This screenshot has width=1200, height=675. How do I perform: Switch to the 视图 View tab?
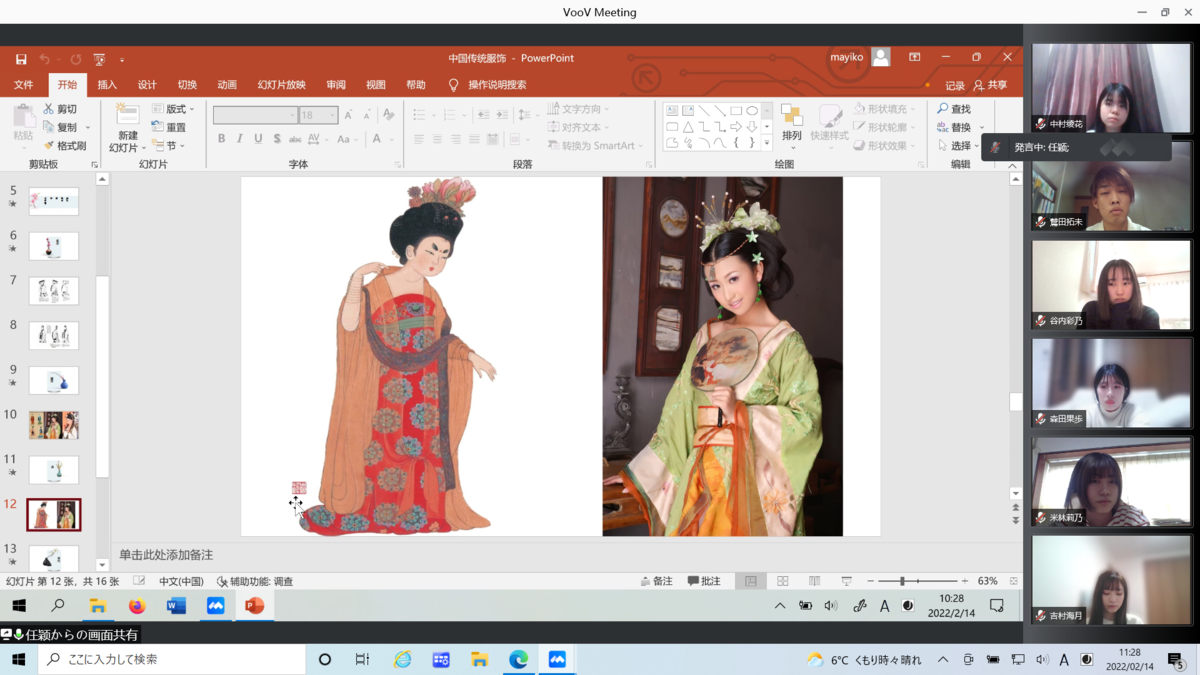(x=376, y=86)
